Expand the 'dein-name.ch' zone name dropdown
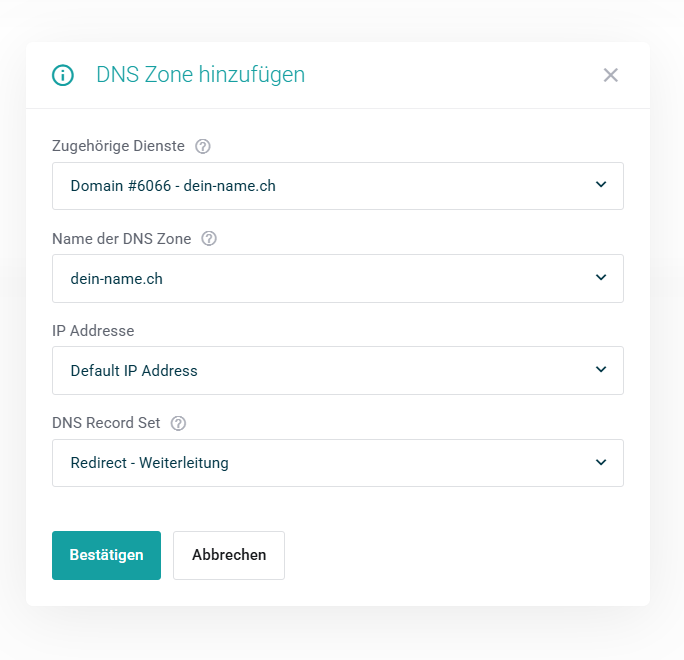This screenshot has width=684, height=660. (x=337, y=279)
